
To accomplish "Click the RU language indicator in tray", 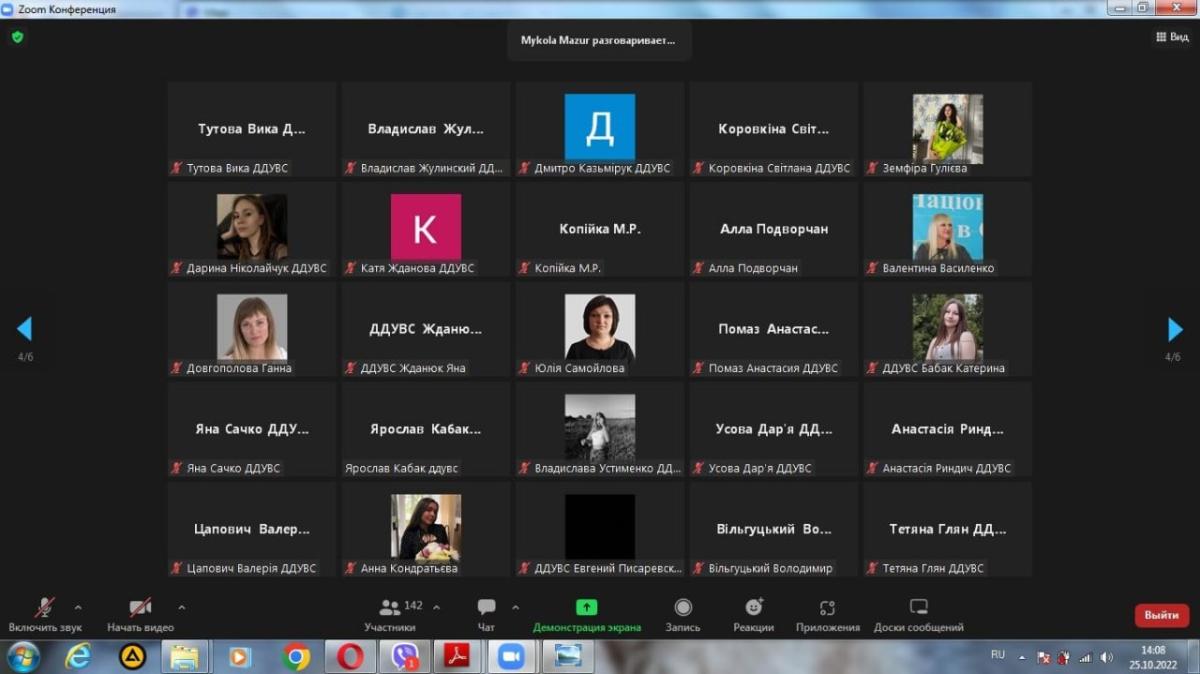I will [x=997, y=655].
